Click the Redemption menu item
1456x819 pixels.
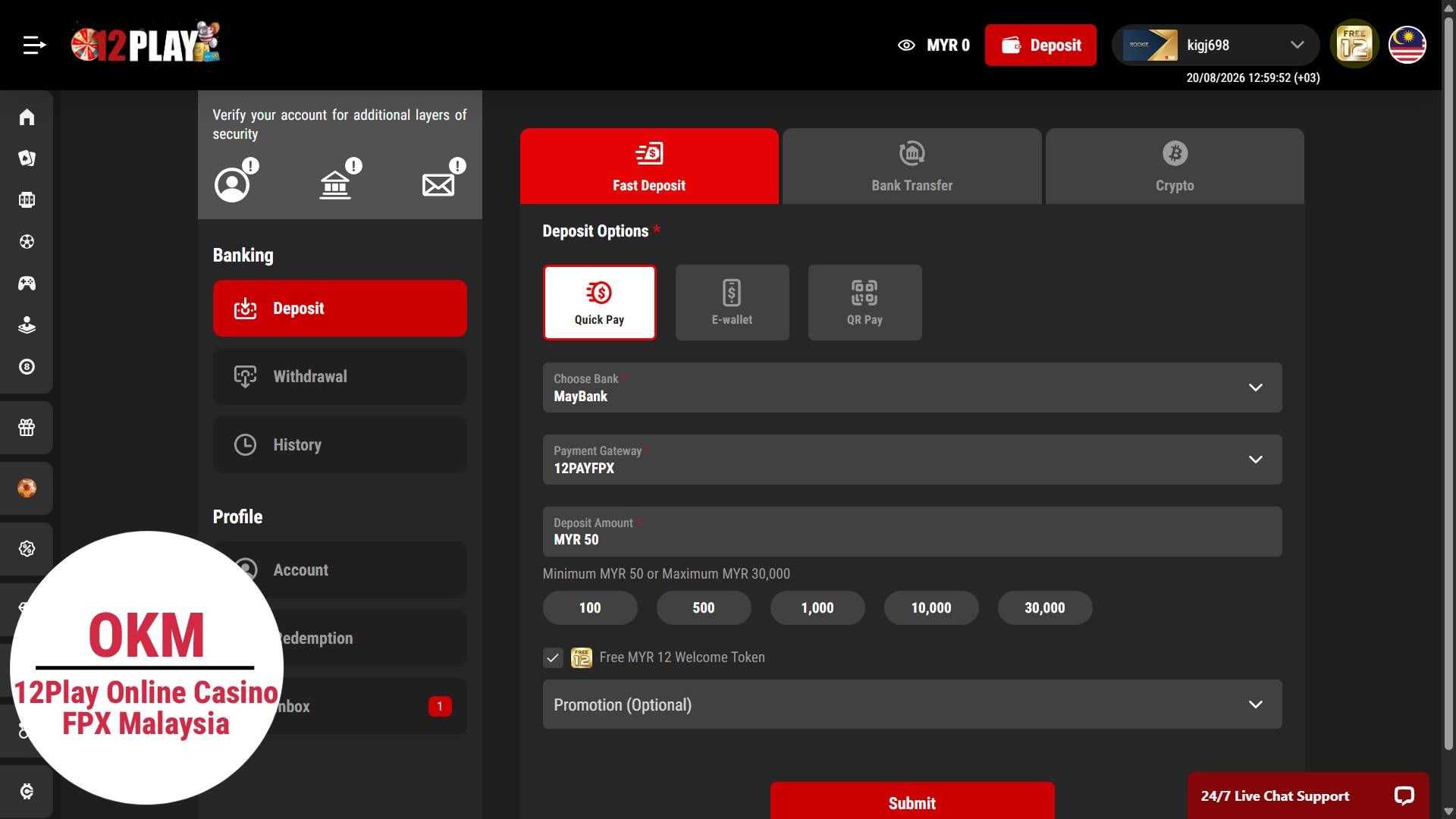click(x=340, y=638)
